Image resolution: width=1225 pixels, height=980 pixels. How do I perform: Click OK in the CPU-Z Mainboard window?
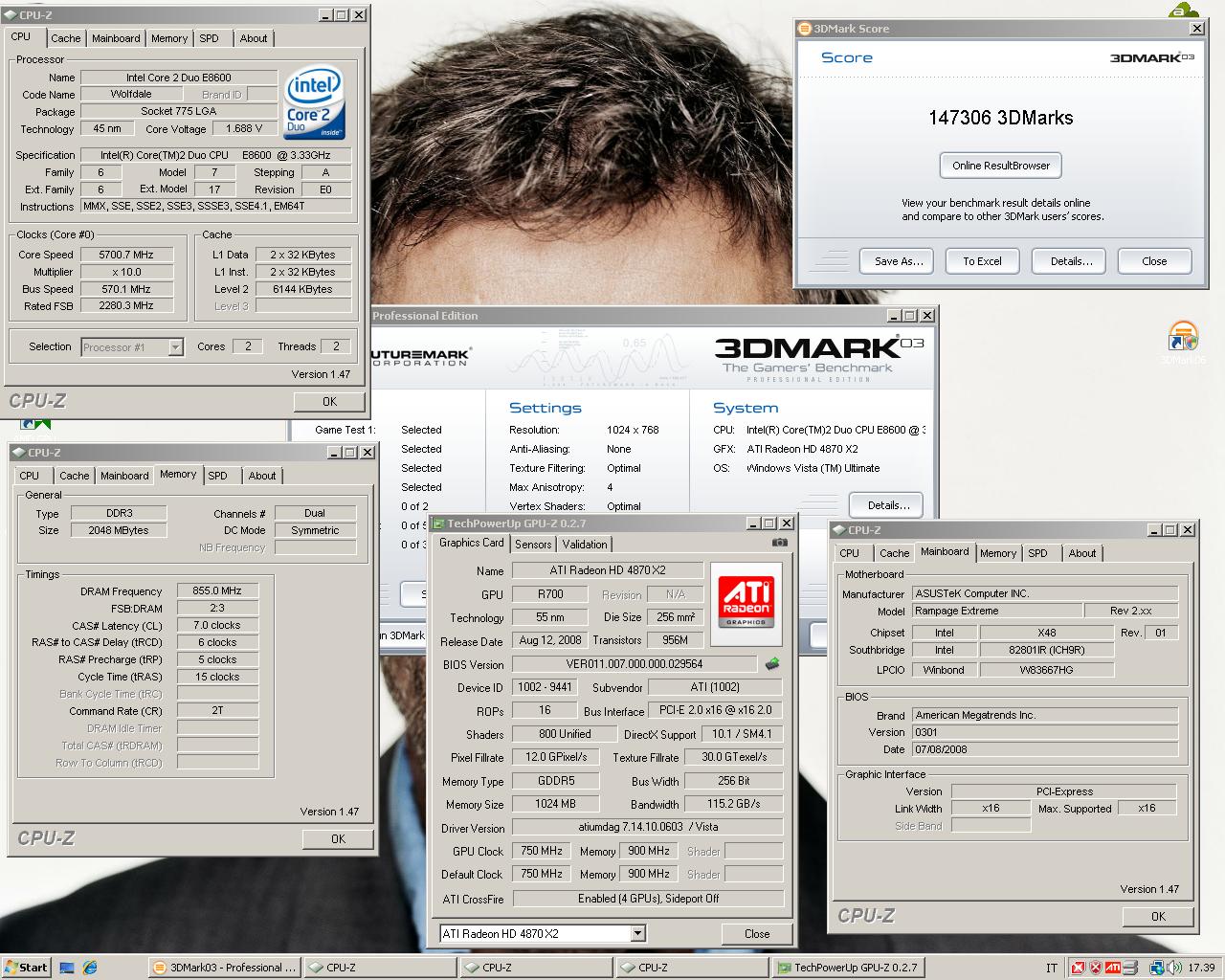(1158, 916)
